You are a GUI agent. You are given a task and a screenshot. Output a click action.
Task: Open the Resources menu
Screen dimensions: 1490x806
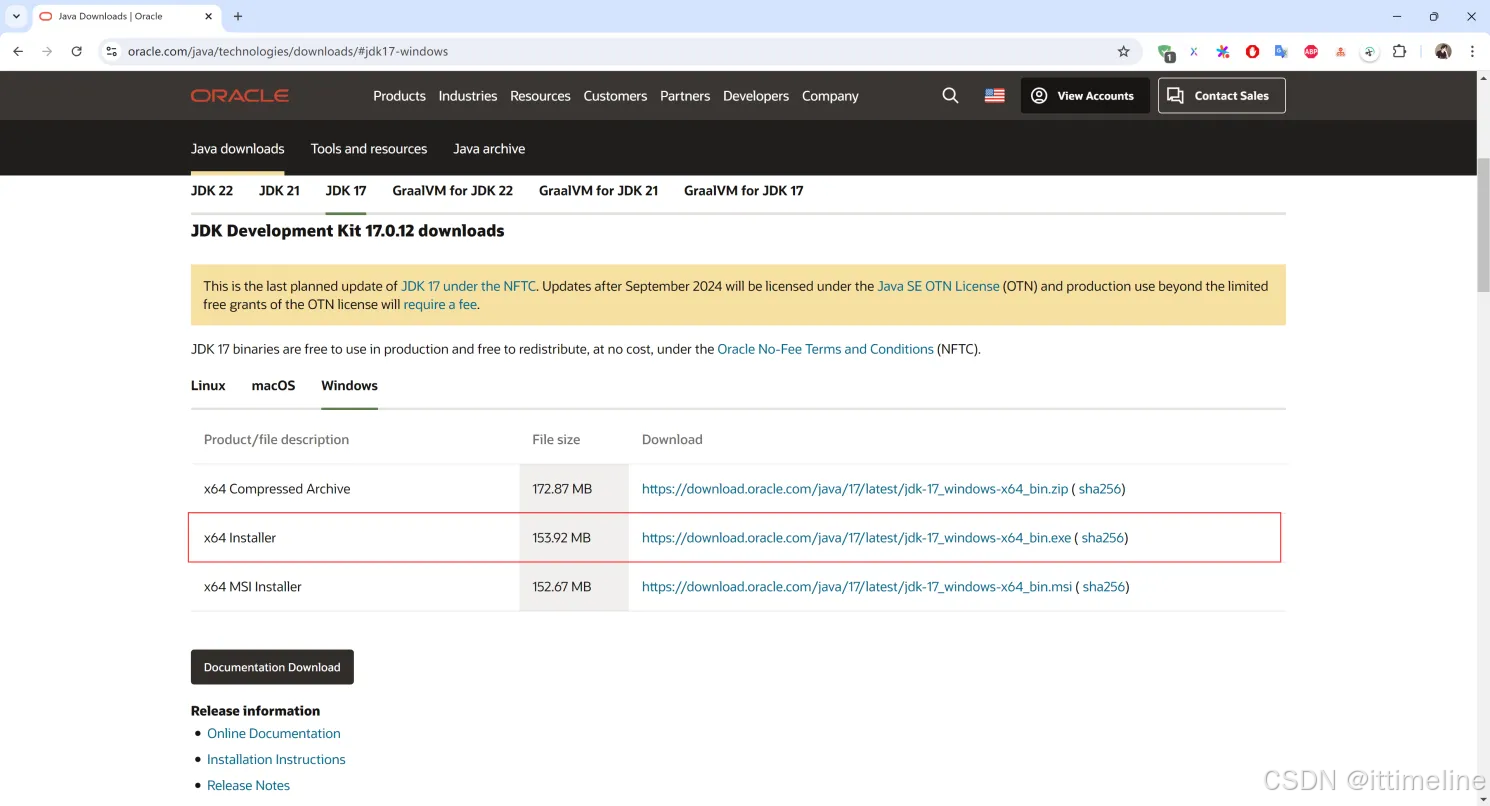click(x=540, y=96)
